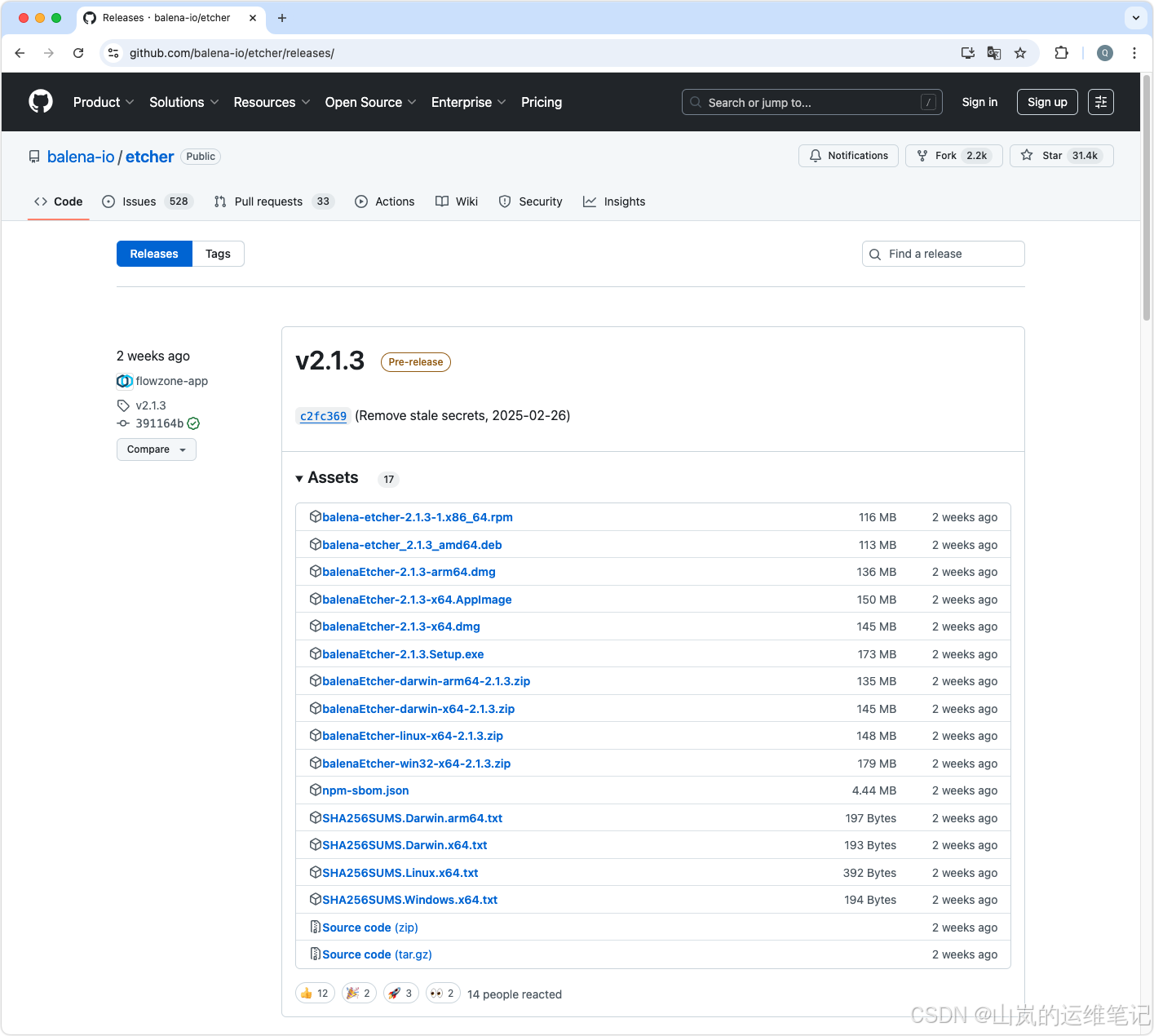This screenshot has height=1036, width=1154.
Task: Open the balena-io organization link
Action: [81, 157]
